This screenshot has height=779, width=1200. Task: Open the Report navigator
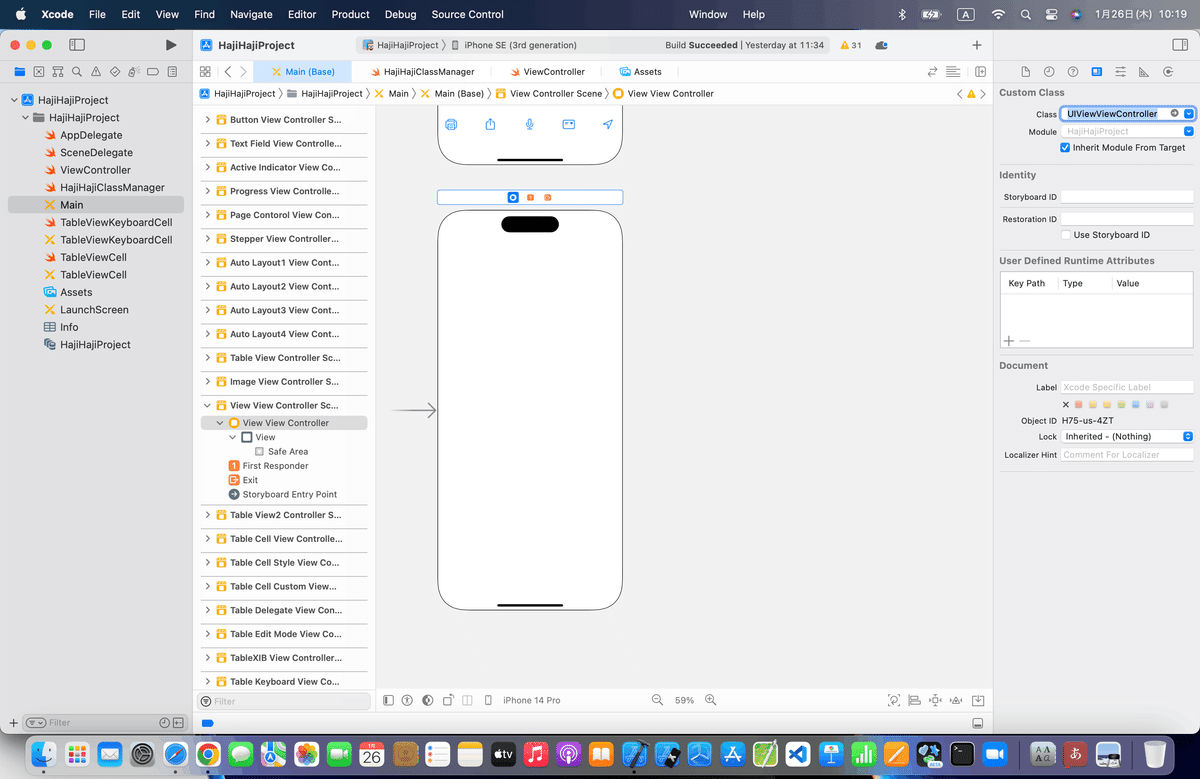tap(173, 72)
